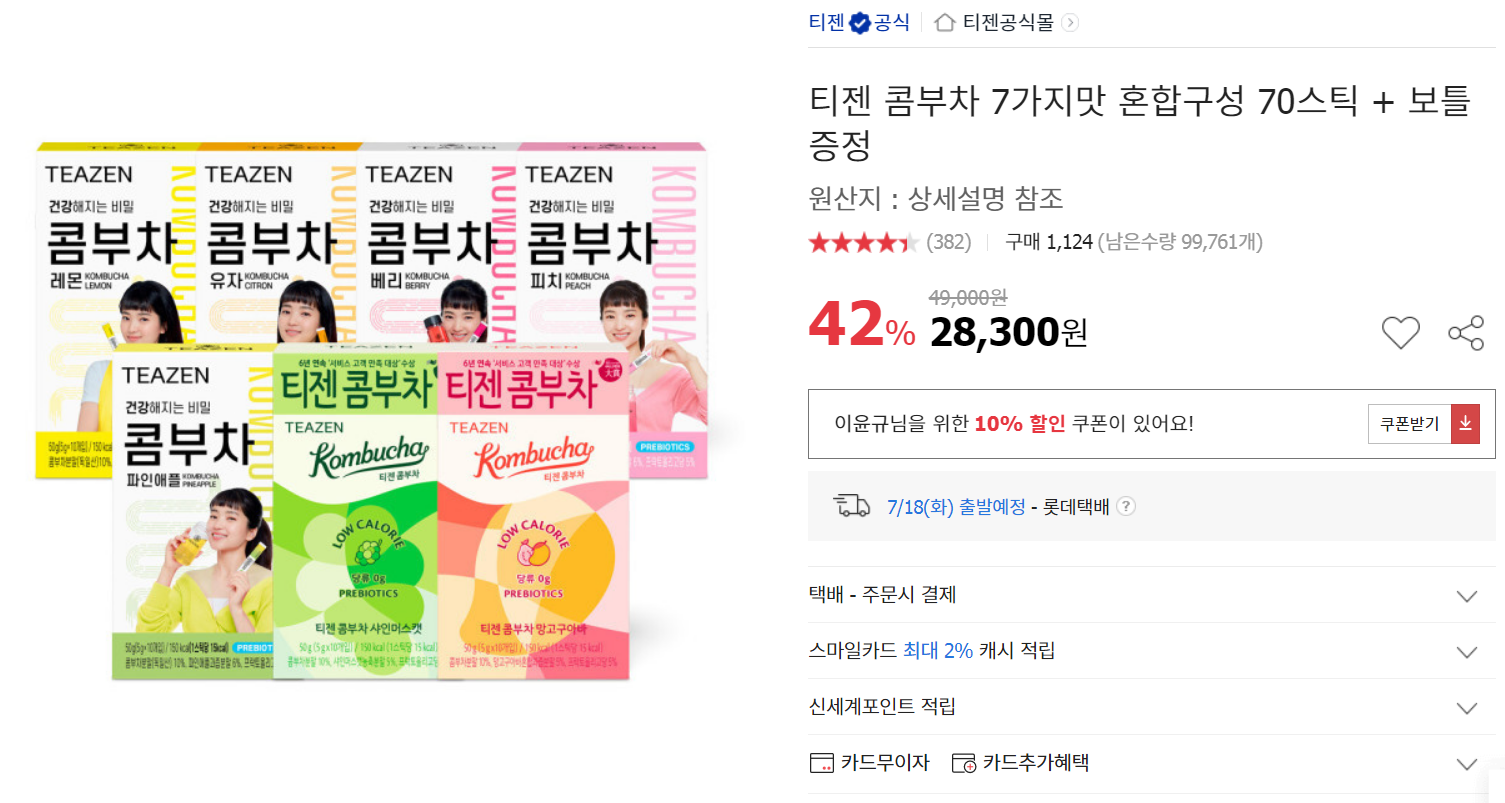
Task: Click the star rating display
Action: coord(864,242)
